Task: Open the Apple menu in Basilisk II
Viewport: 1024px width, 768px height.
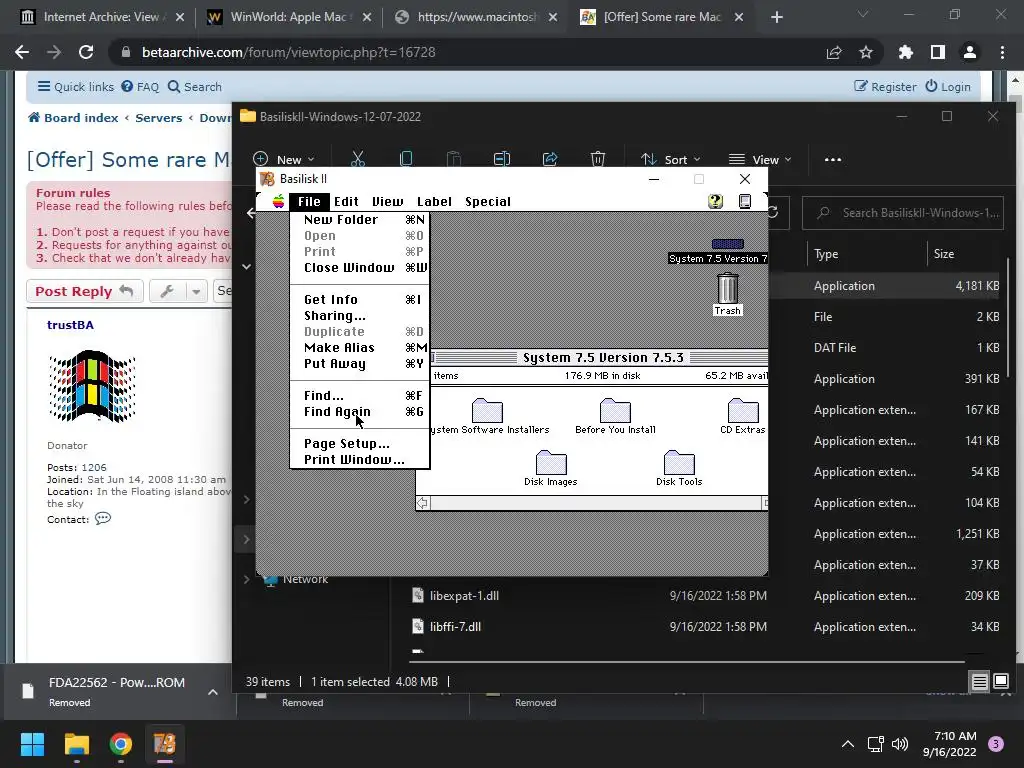Action: pyautogui.click(x=279, y=201)
